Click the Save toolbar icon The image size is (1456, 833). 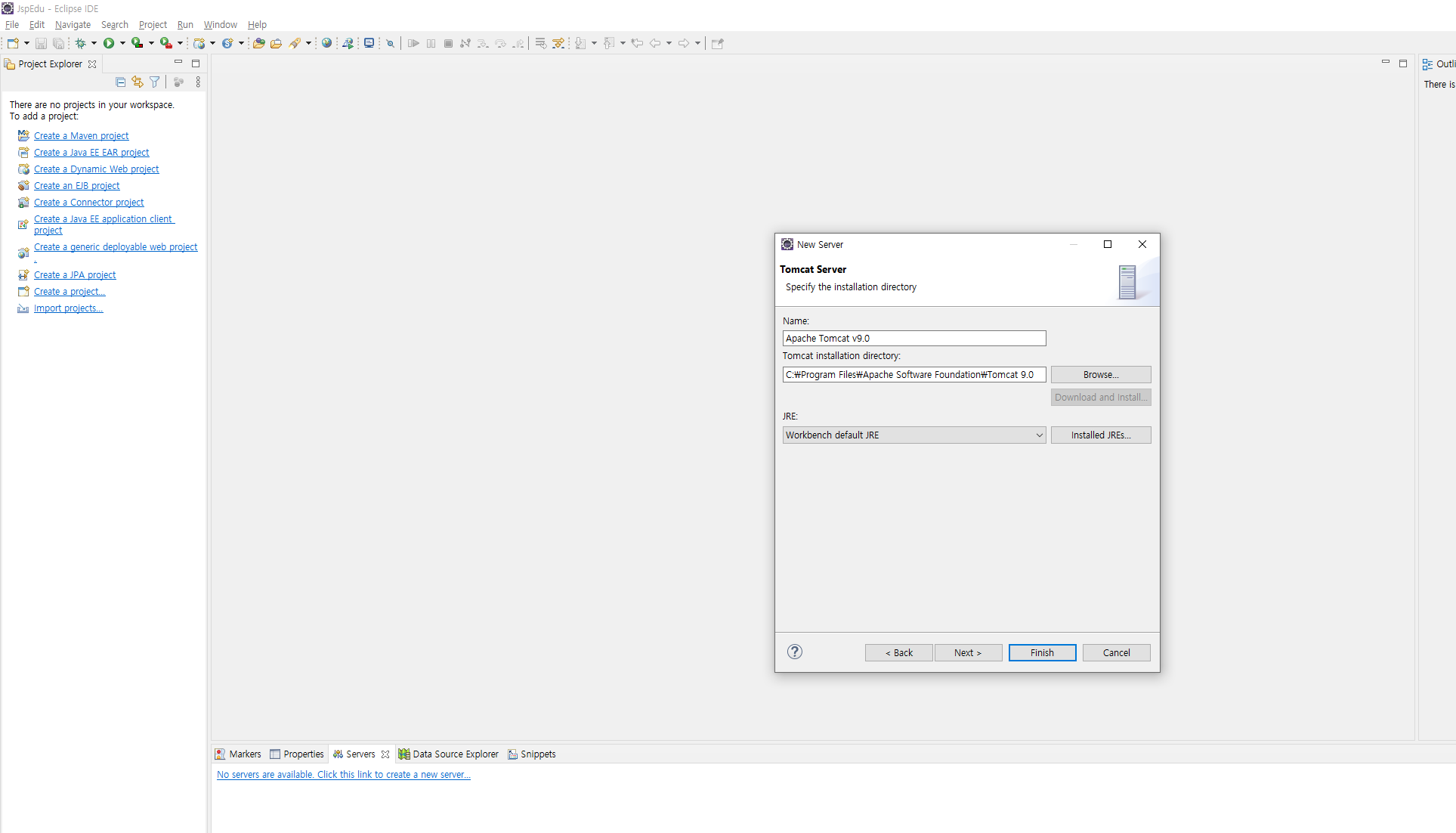[41, 43]
